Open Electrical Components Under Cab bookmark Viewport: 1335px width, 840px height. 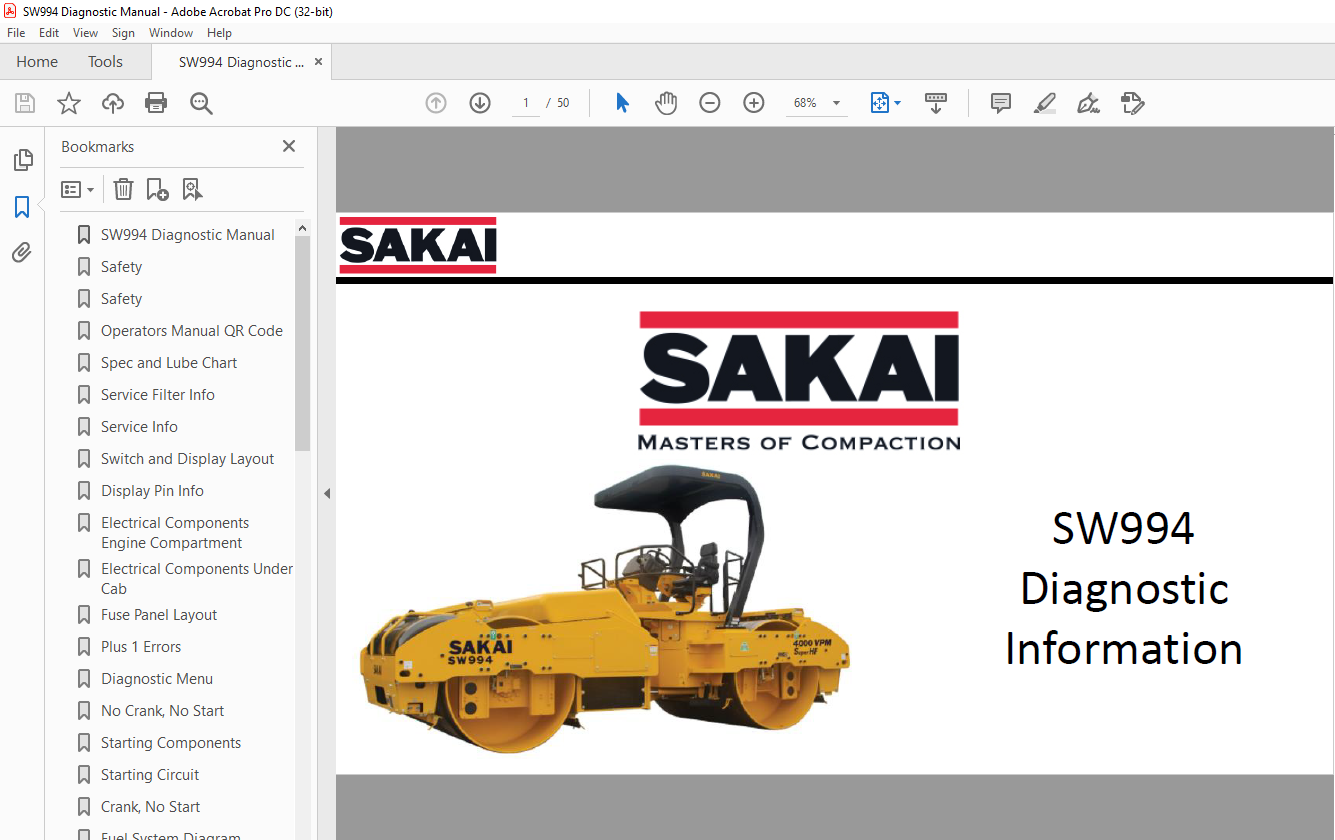[196, 579]
